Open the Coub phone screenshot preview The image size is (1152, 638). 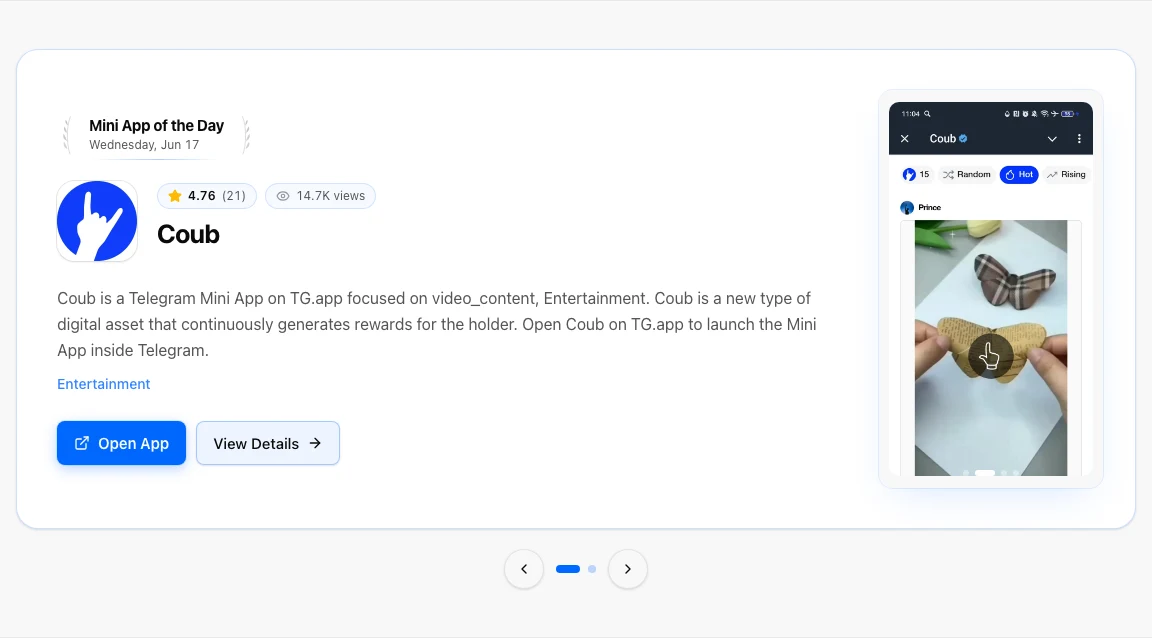pyautogui.click(x=990, y=289)
